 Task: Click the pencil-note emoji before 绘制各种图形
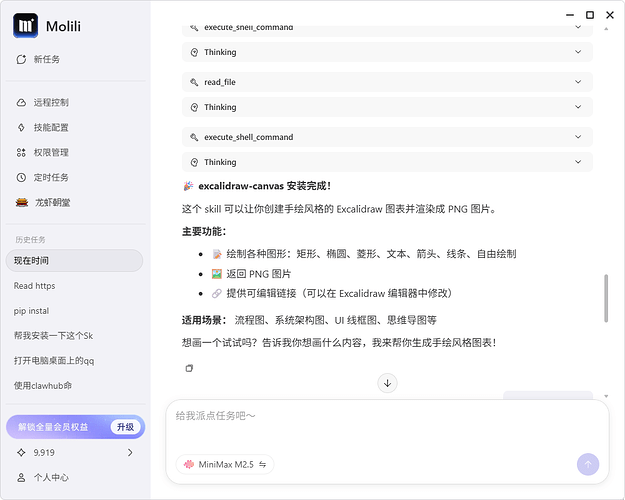click(216, 254)
